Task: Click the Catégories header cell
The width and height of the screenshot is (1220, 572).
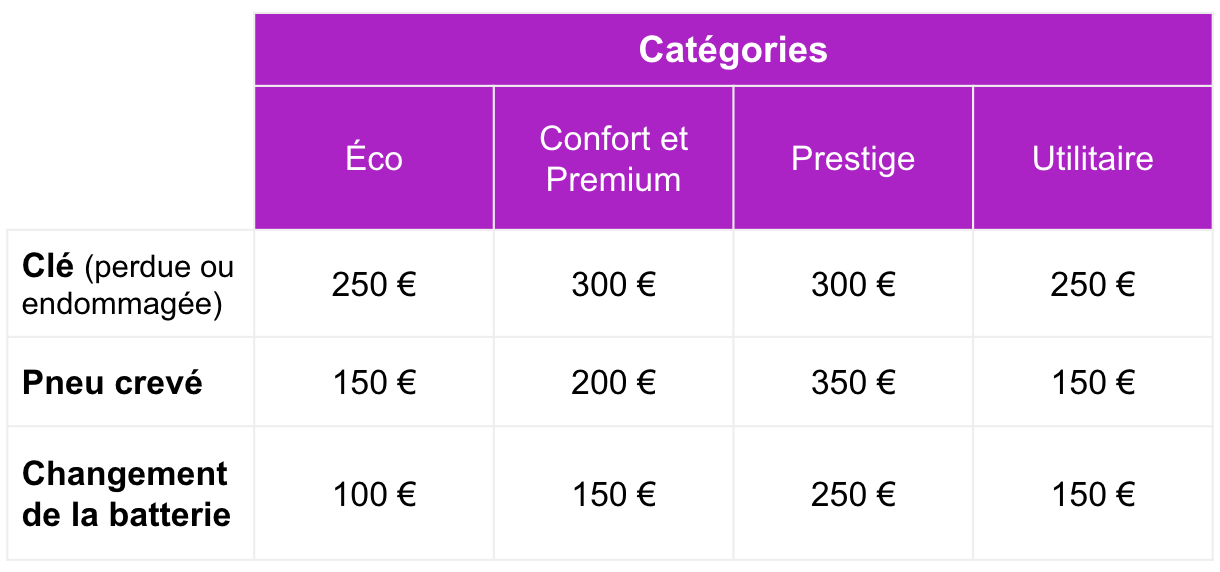Action: (x=733, y=49)
